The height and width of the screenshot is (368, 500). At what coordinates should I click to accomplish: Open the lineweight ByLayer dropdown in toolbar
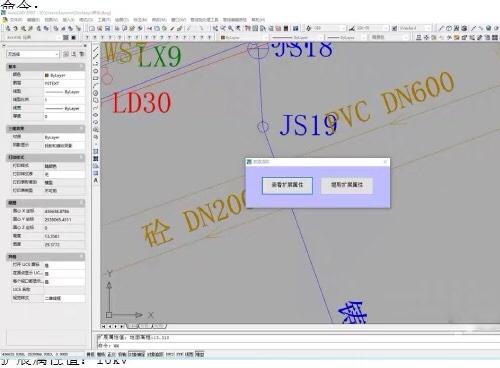345,38
